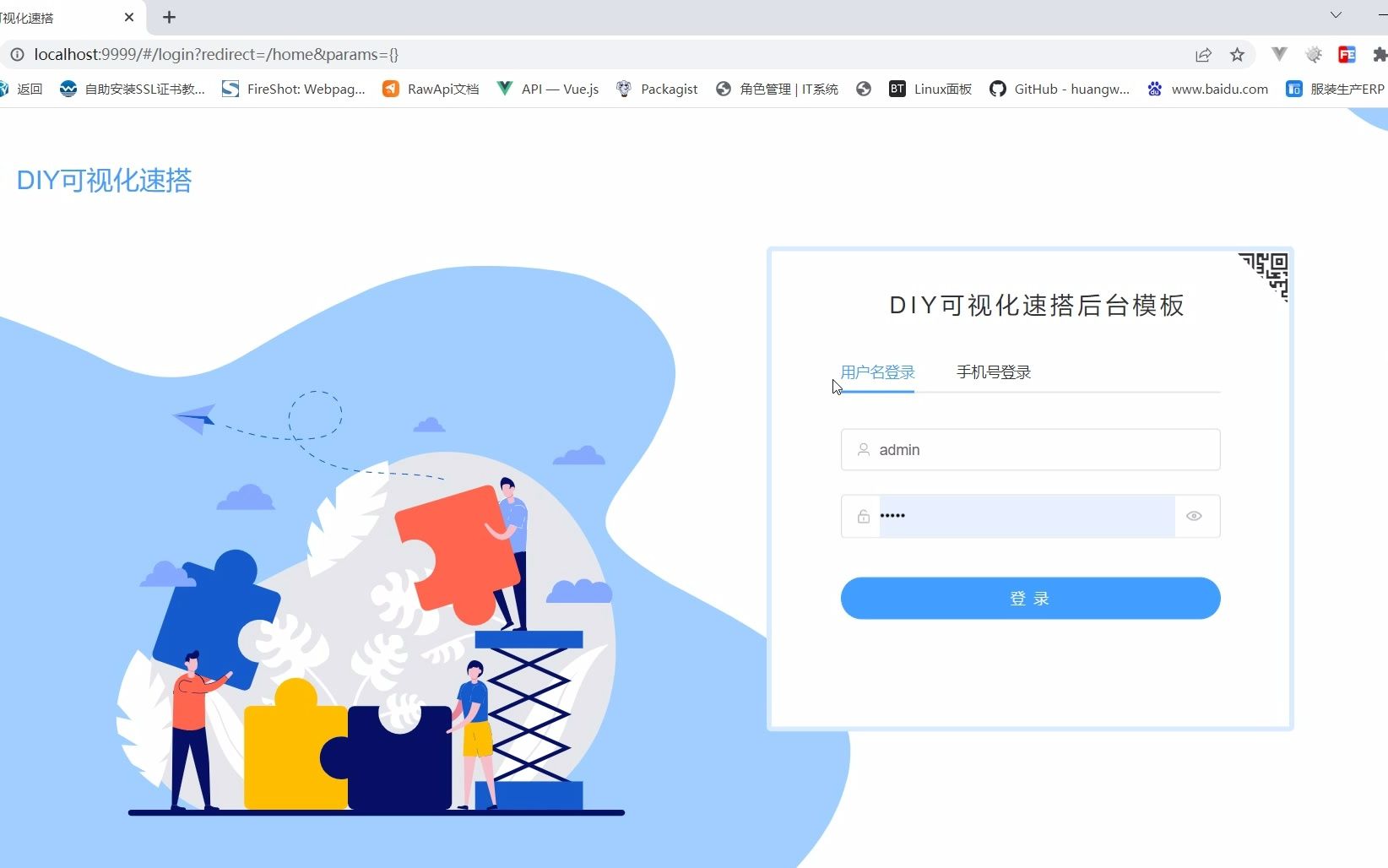Image resolution: width=1388 pixels, height=868 pixels.
Task: Open the Linux面板 bookmark
Action: click(x=930, y=89)
